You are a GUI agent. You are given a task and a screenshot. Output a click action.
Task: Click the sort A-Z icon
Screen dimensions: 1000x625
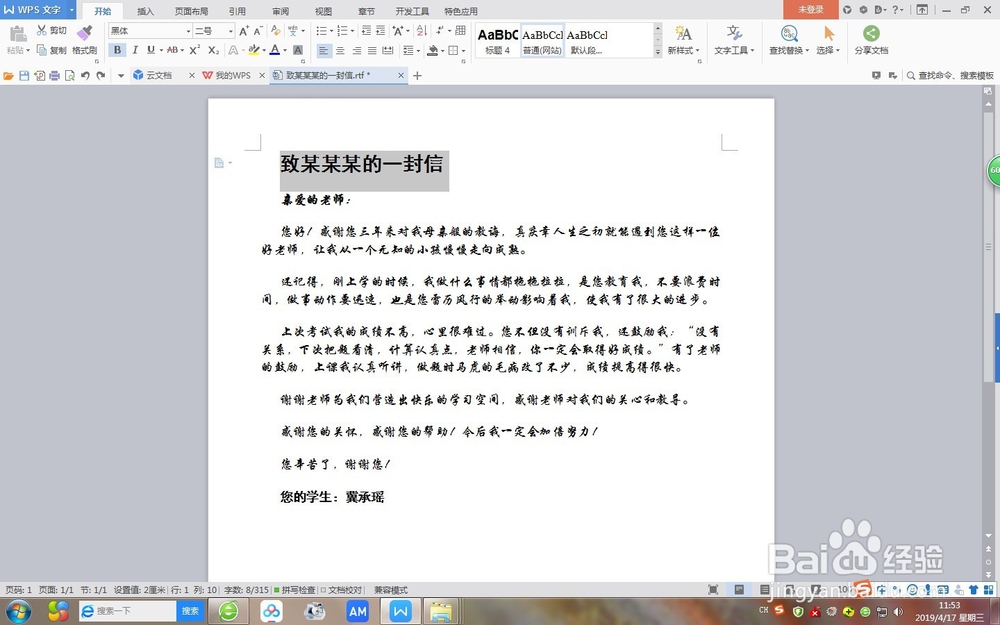coord(421,31)
